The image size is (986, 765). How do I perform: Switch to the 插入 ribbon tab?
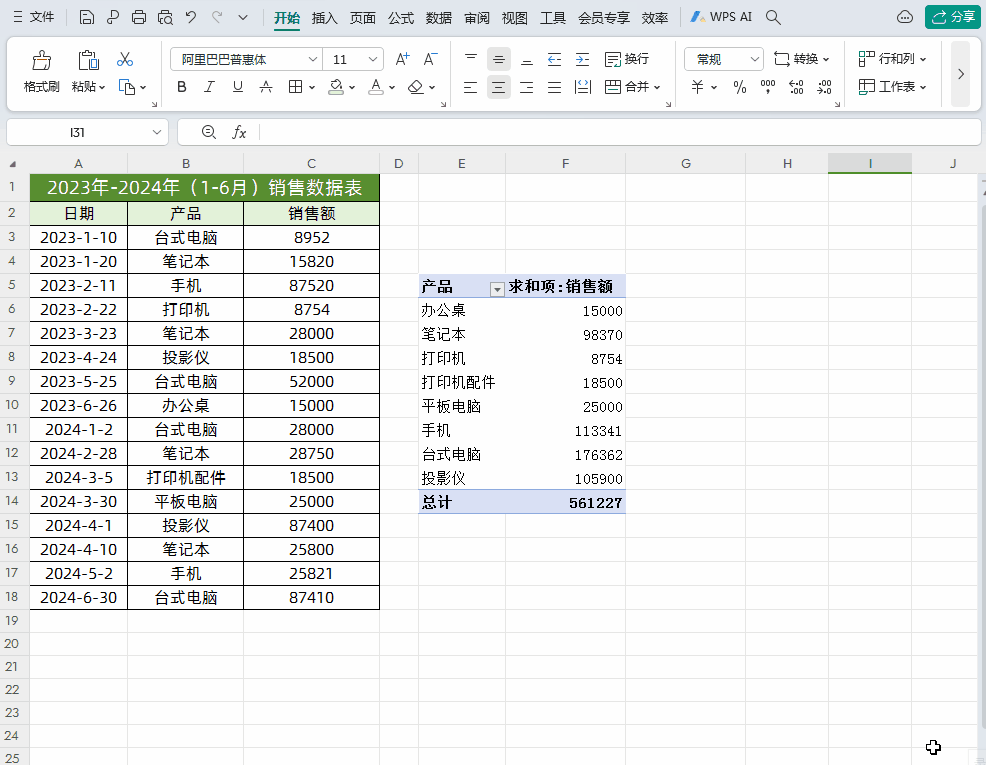tap(324, 18)
